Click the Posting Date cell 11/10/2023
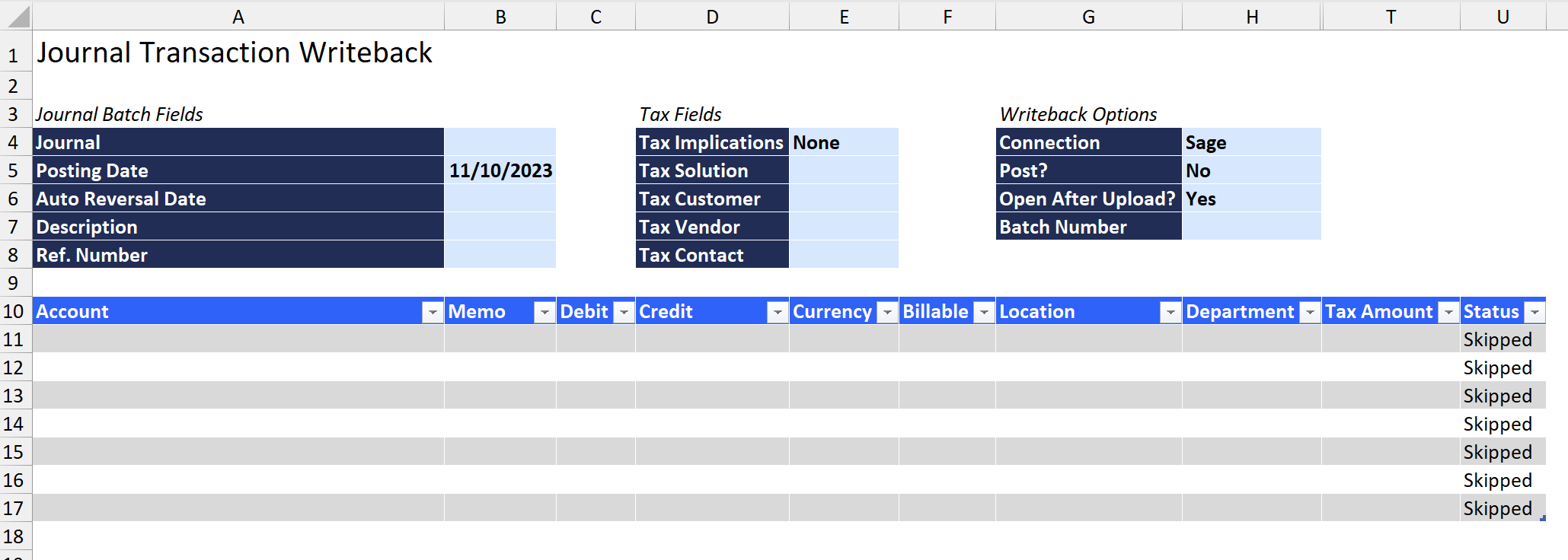The image size is (1568, 560). 500,170
